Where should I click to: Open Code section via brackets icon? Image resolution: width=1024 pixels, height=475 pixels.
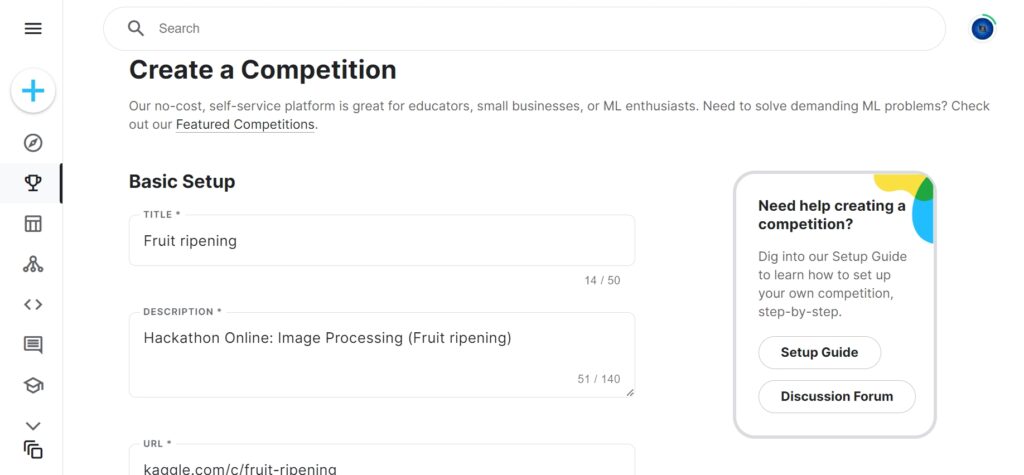pyautogui.click(x=33, y=305)
